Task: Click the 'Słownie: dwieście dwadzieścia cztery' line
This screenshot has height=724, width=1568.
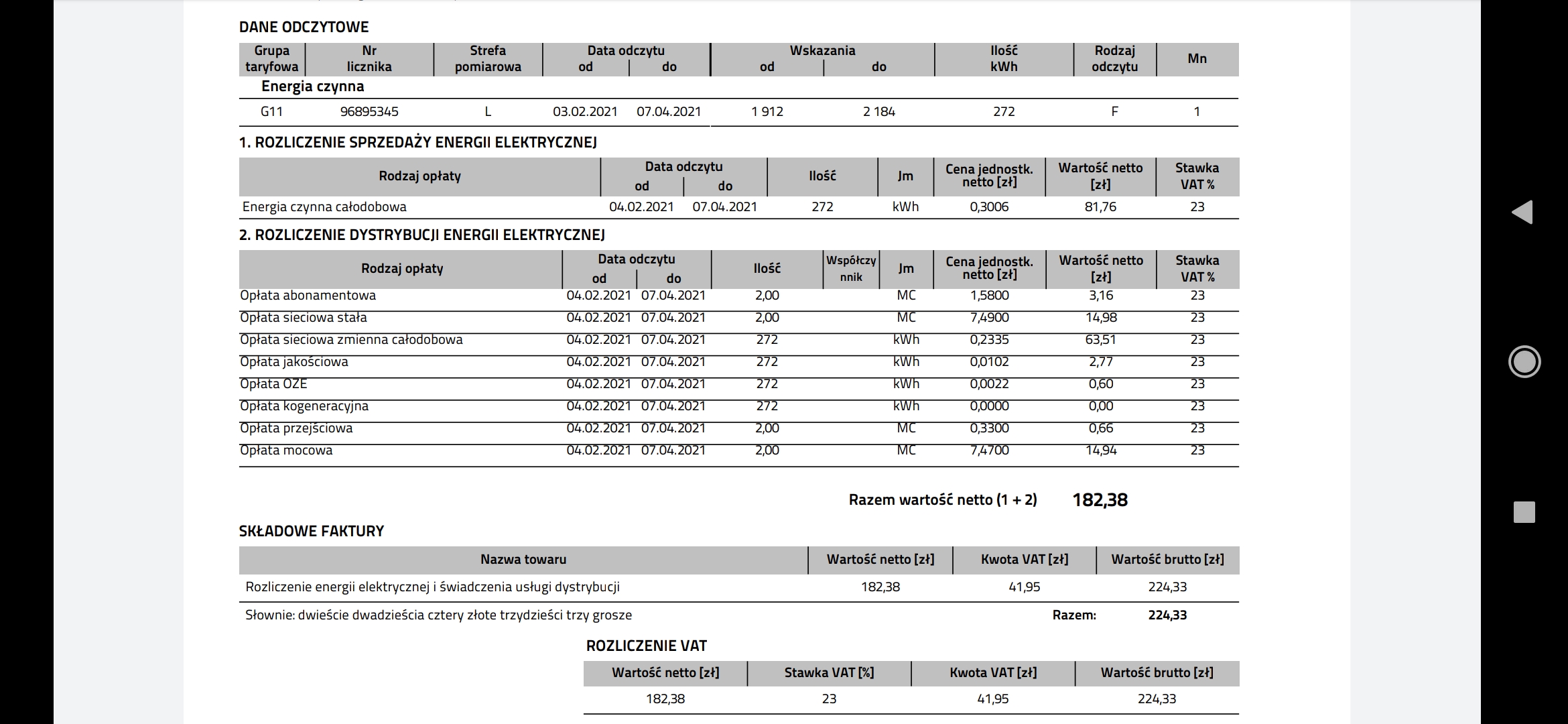Action: click(x=438, y=615)
